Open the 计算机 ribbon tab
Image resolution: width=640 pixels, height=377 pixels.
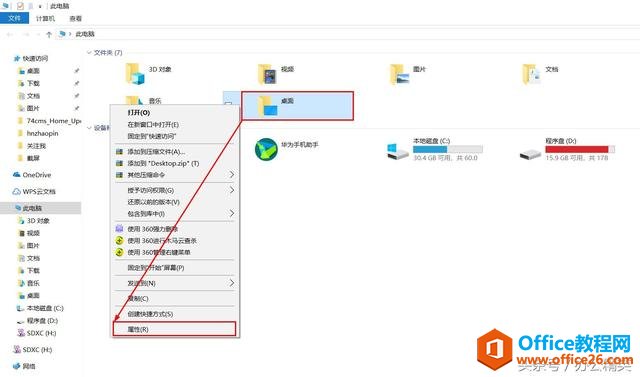pos(45,18)
